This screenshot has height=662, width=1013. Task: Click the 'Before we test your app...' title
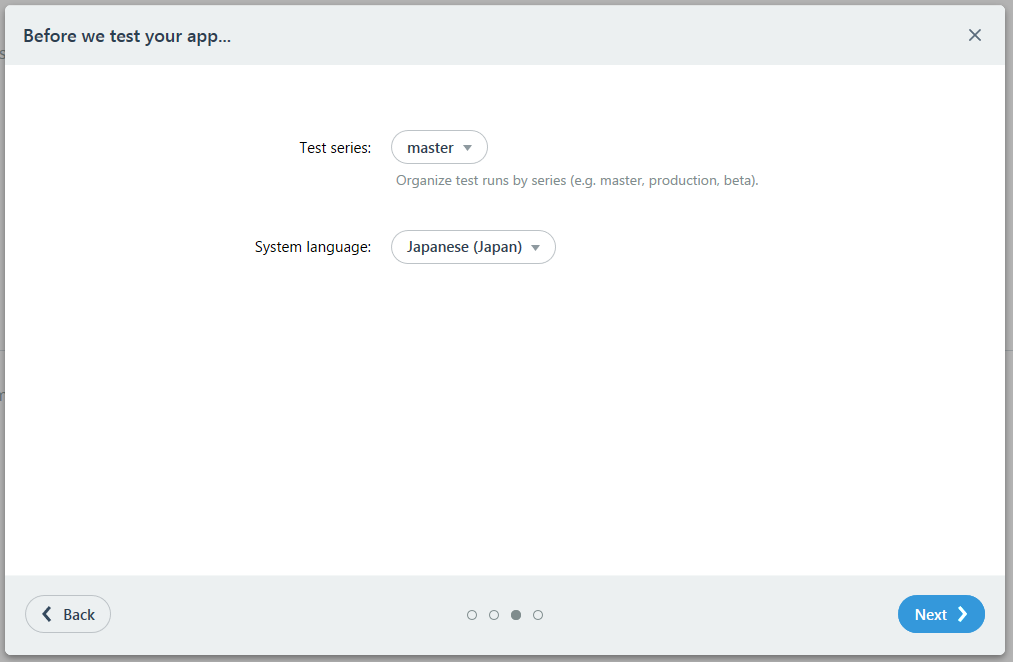click(x=127, y=36)
